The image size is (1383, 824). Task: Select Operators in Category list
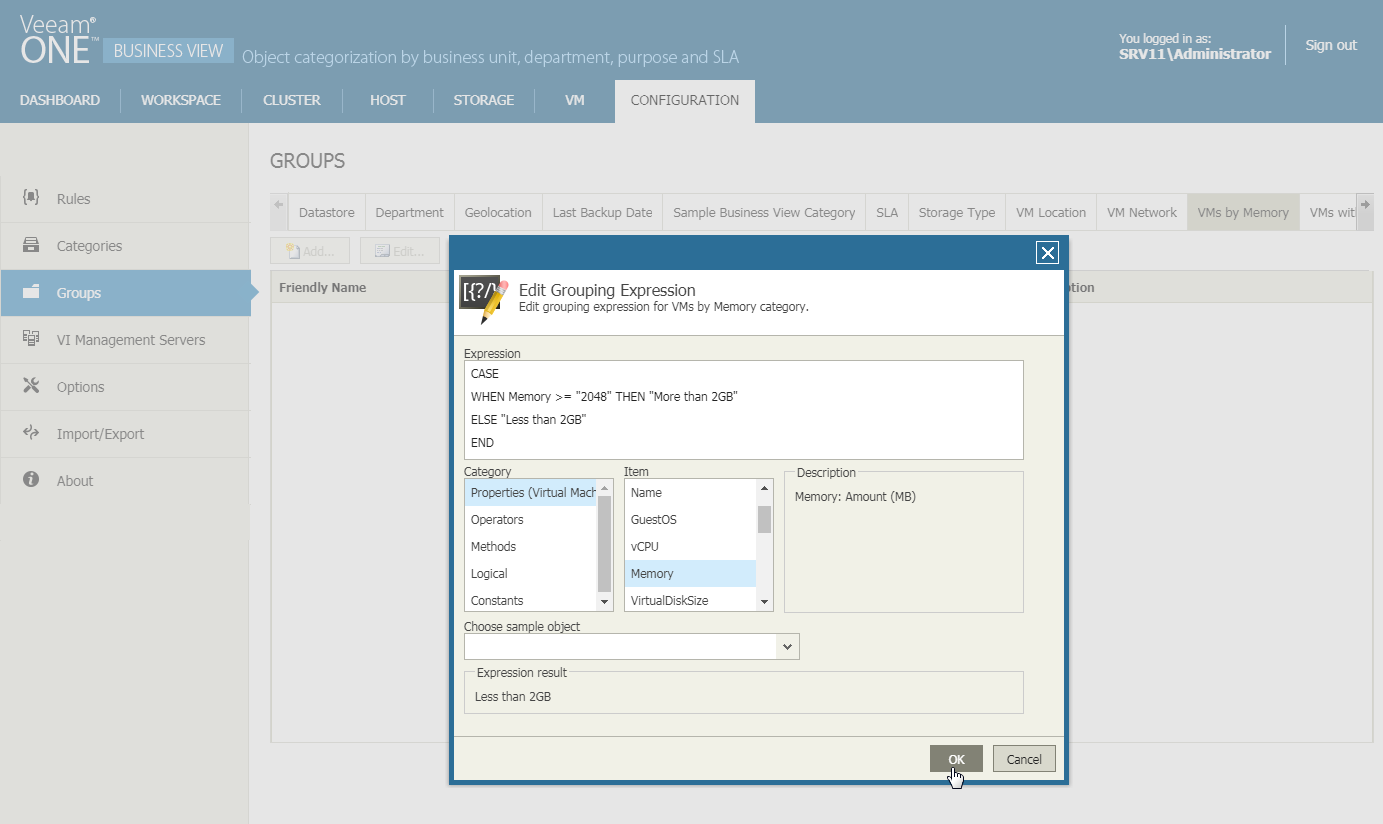click(531, 519)
